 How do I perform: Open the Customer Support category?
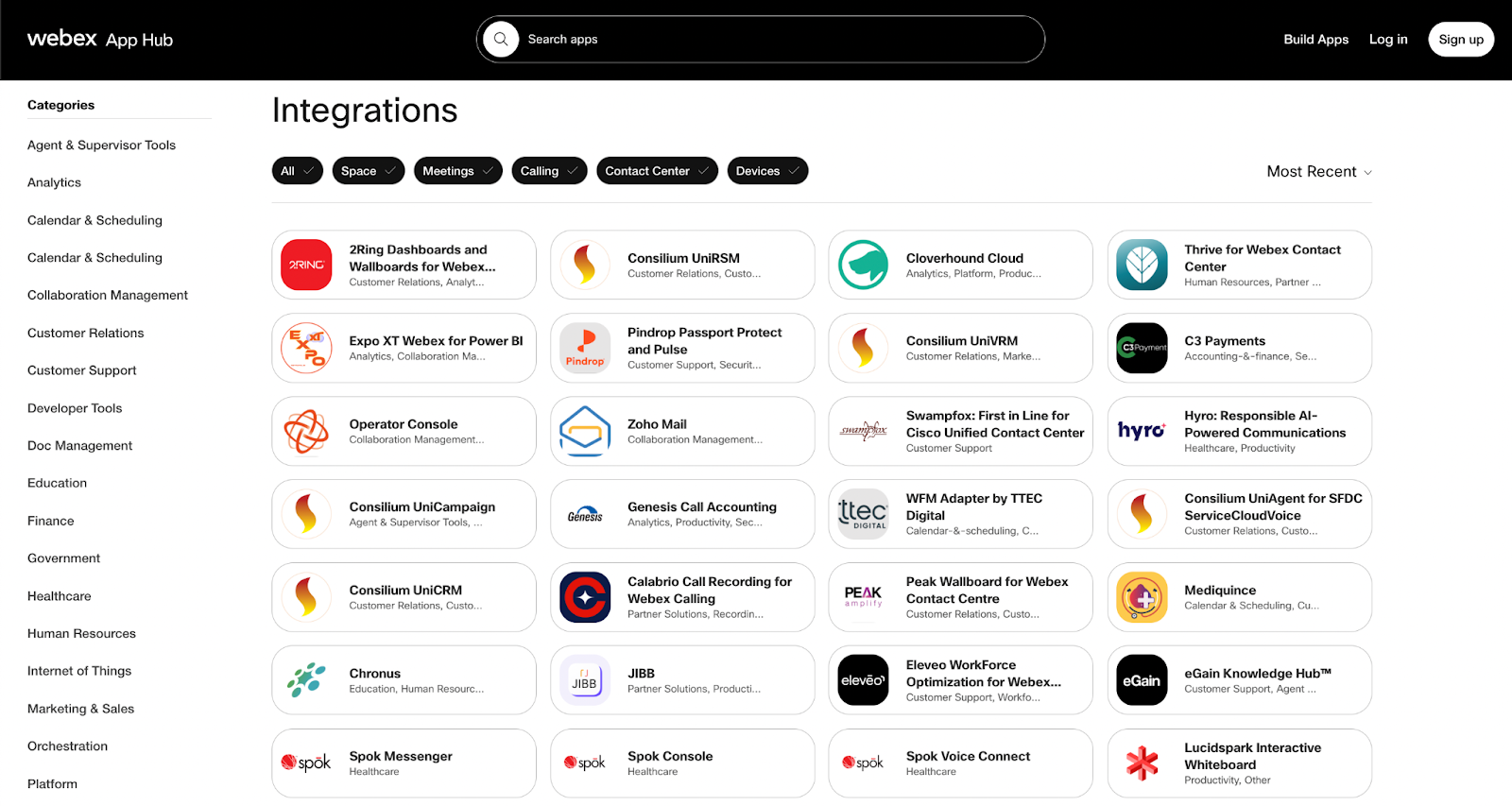[82, 370]
